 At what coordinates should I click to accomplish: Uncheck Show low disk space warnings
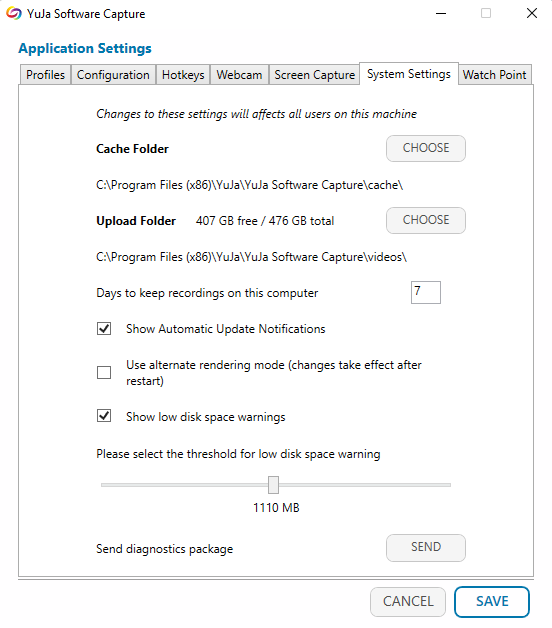tap(104, 416)
